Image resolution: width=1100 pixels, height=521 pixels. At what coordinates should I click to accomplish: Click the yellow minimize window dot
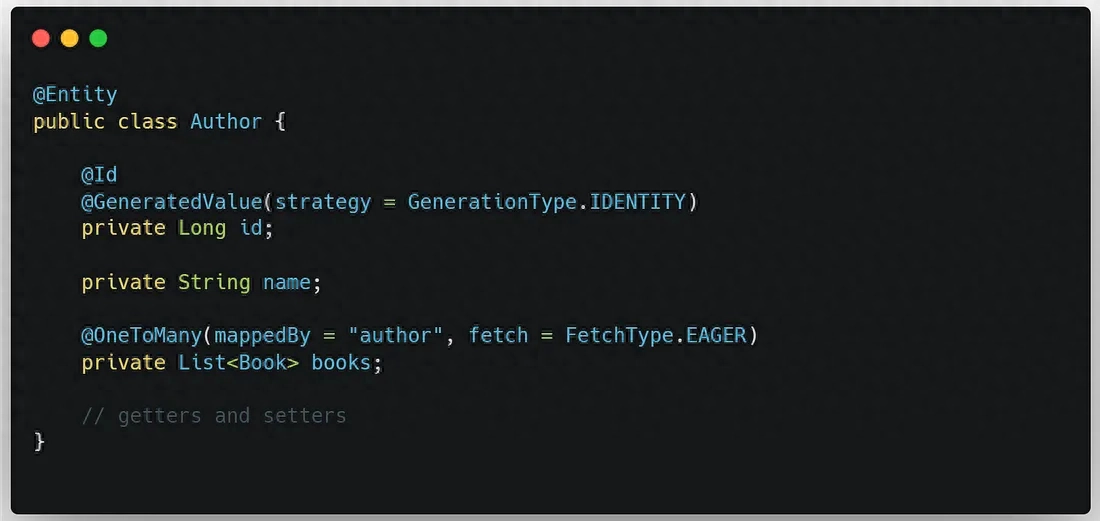click(69, 39)
